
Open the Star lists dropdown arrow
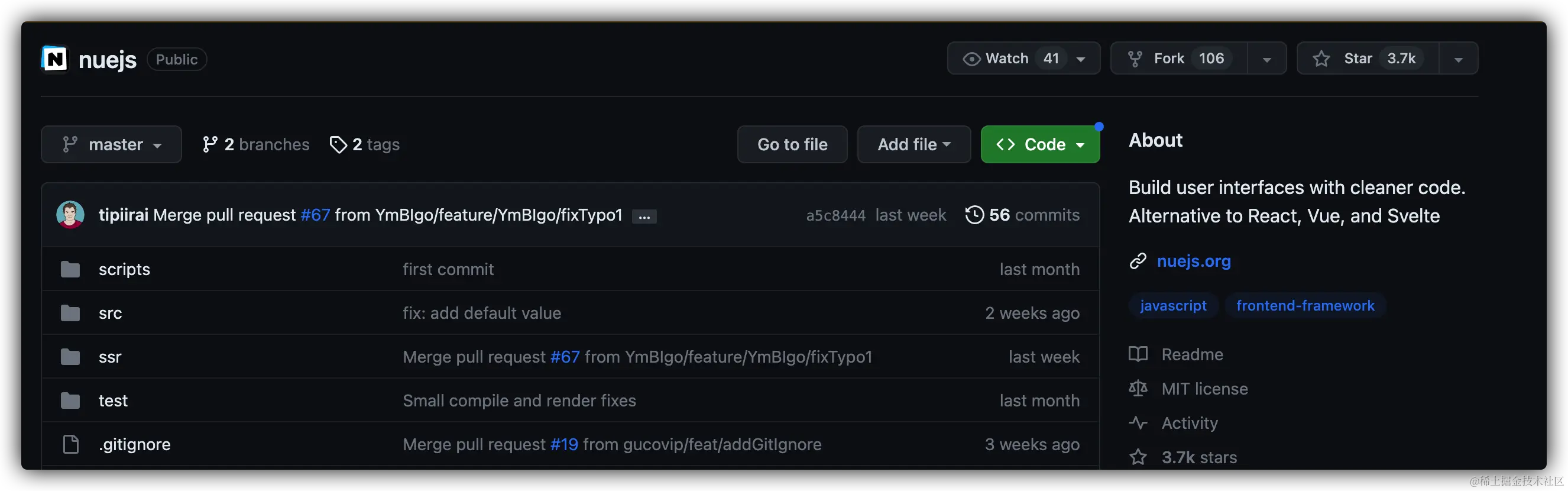[x=1459, y=59]
